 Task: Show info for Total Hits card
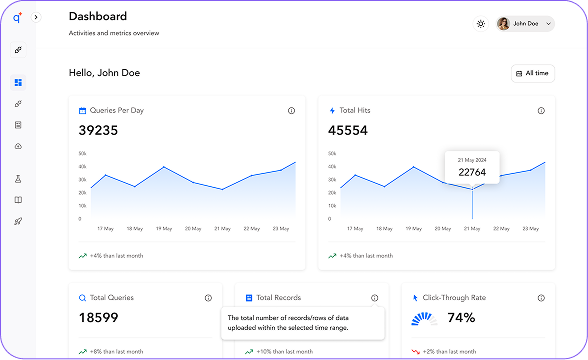click(x=541, y=111)
